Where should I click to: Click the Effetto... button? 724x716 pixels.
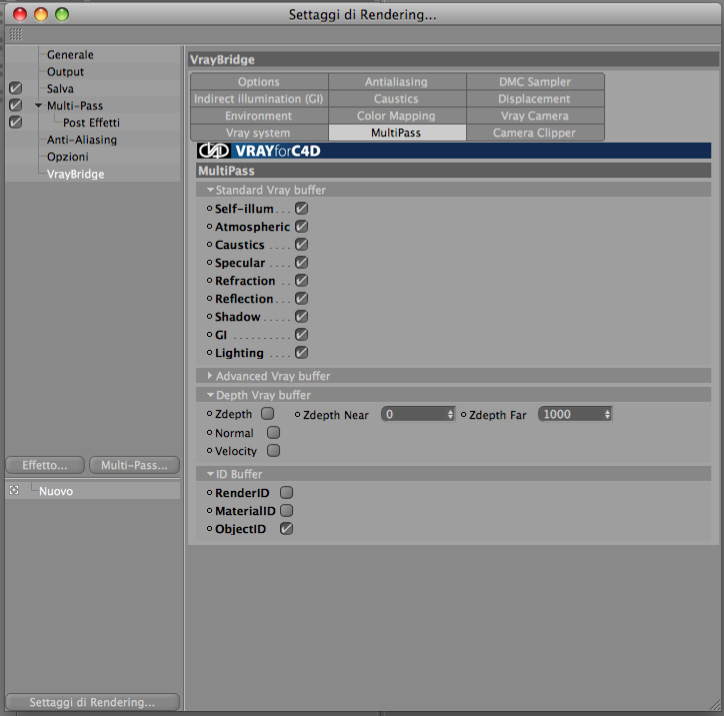click(45, 465)
